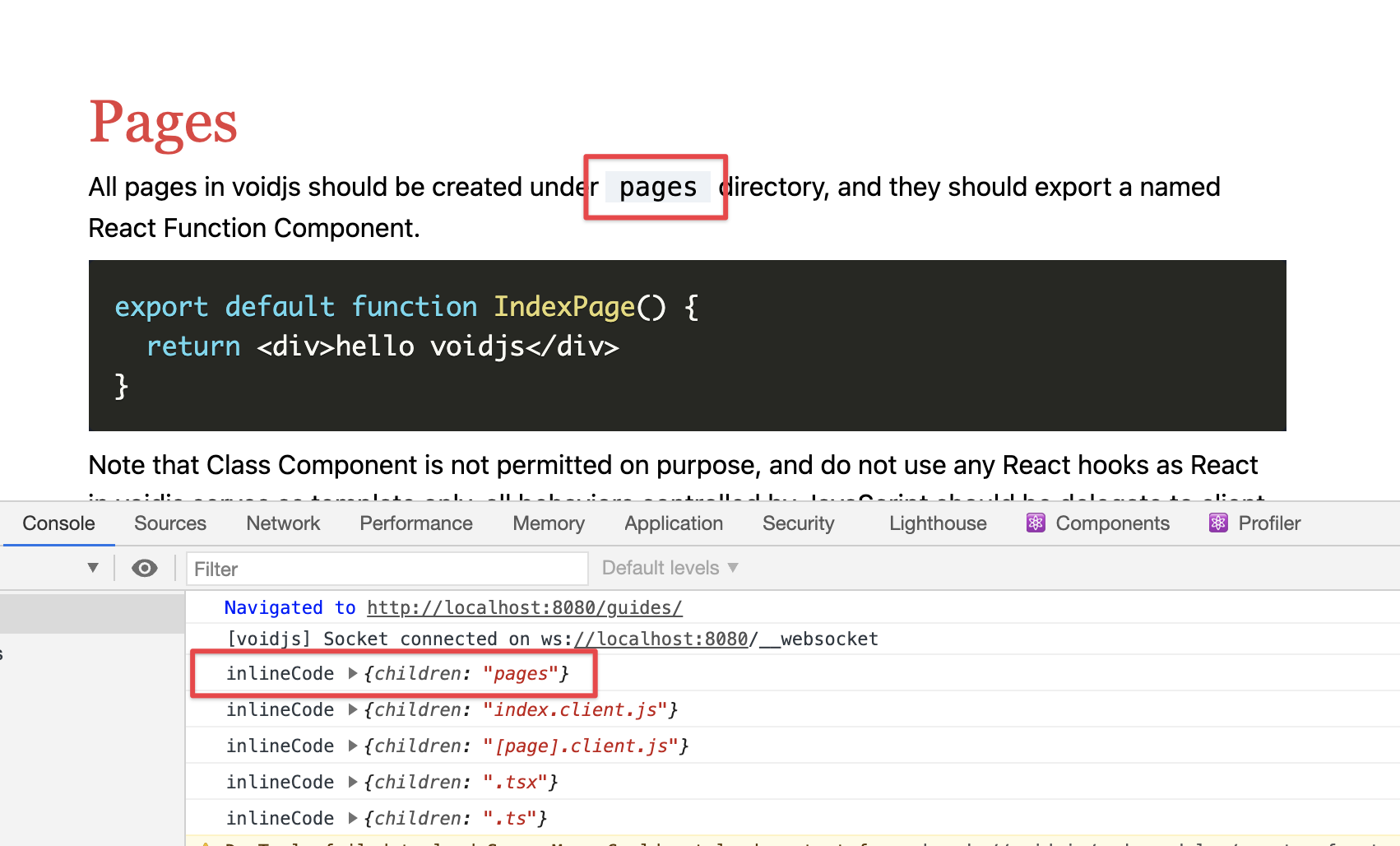Image resolution: width=1400 pixels, height=846 pixels.
Task: Click the inline code word pages
Action: [658, 187]
